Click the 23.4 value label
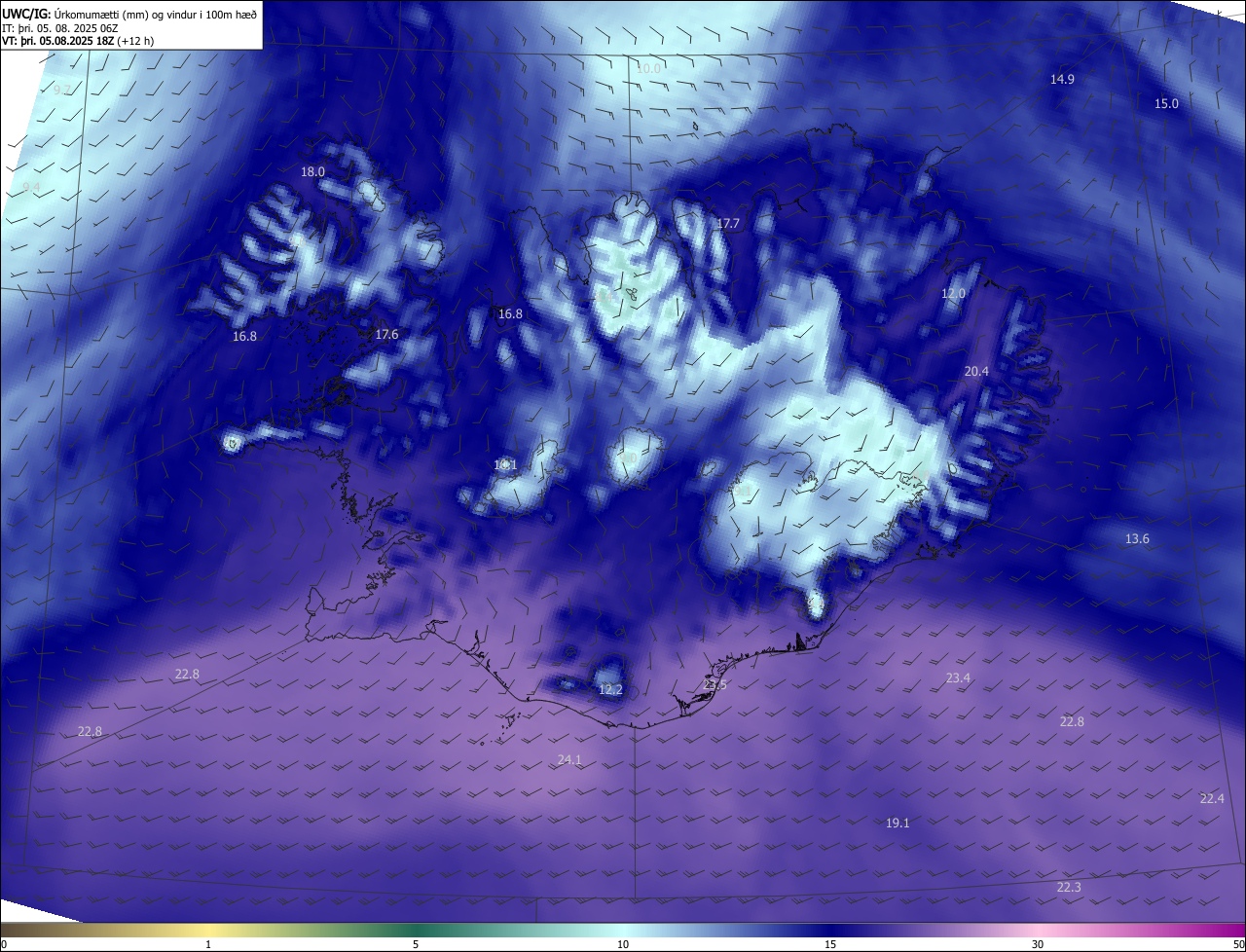This screenshot has width=1246, height=952. pos(958,677)
